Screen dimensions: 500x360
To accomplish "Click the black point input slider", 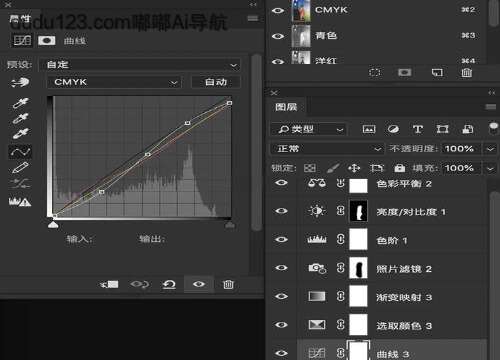I will [53, 225].
